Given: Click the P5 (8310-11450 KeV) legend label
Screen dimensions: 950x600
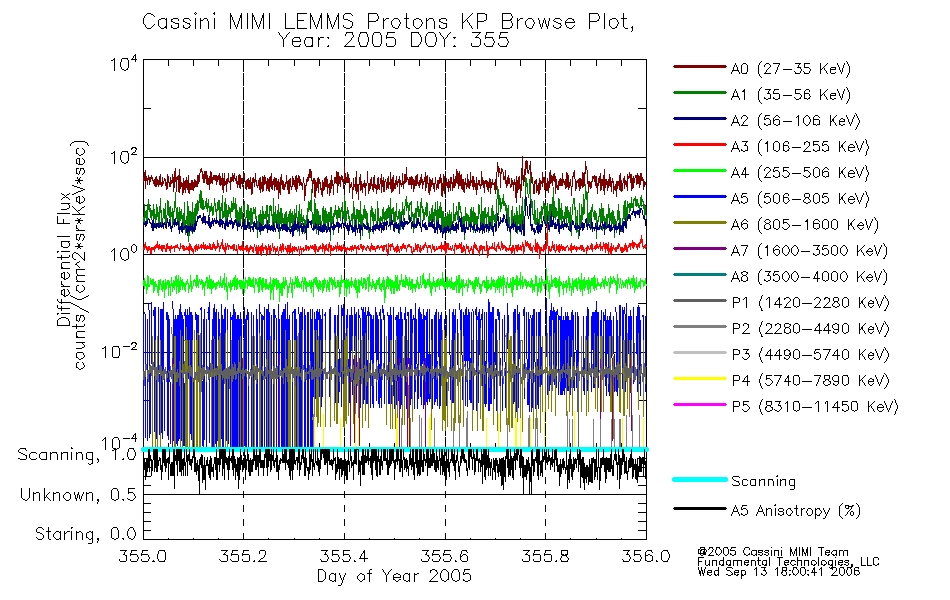Looking at the screenshot, I should point(815,407).
